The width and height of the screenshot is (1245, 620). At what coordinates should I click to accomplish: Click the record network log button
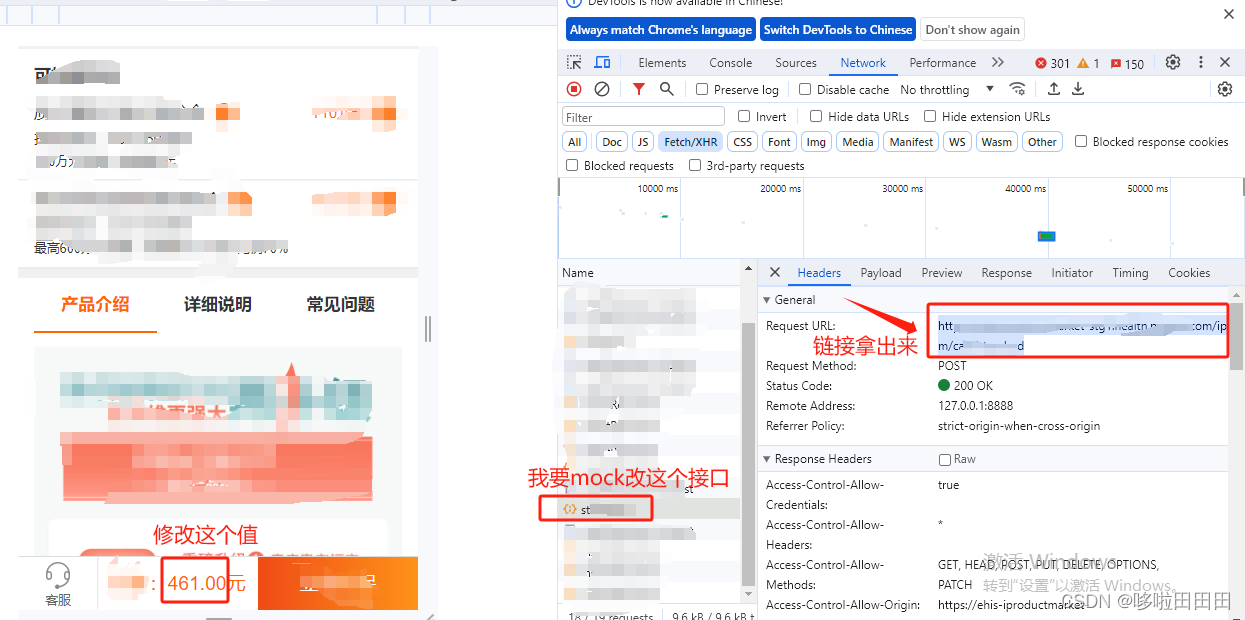click(573, 88)
